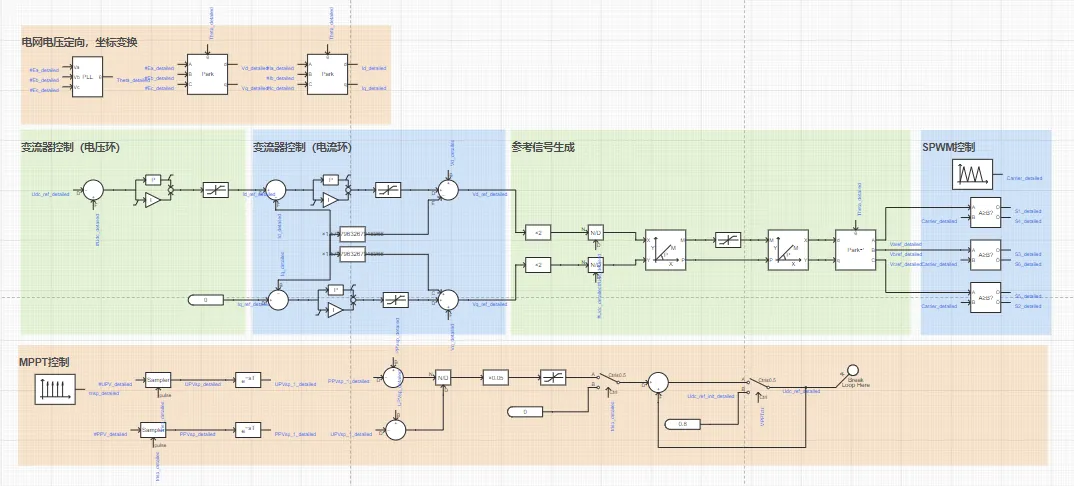The width and height of the screenshot is (1074, 486).
Task: Select the summing junction at Id_ref_detailed
Action: [275, 190]
